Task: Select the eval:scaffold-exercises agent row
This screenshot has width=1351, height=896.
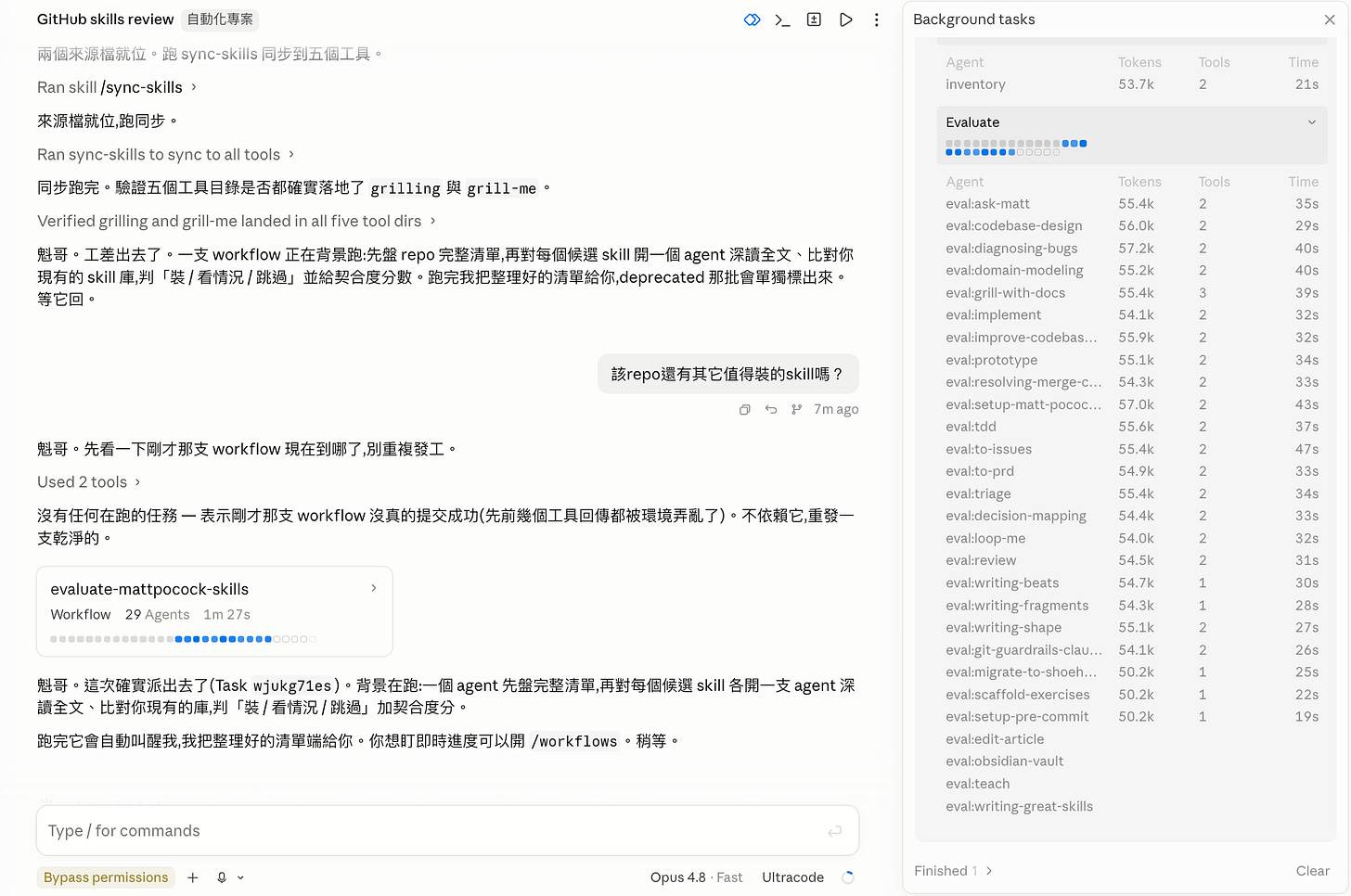Action: click(x=1132, y=695)
